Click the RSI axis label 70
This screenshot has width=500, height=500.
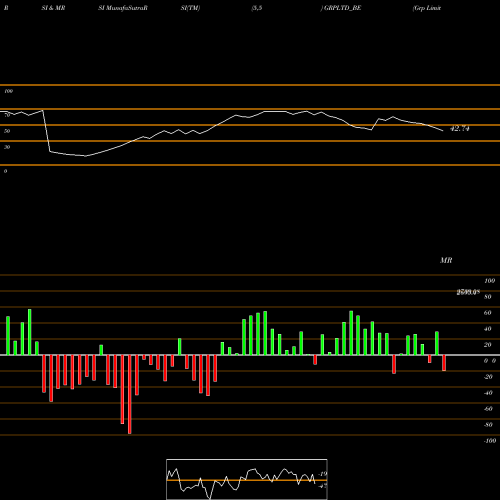pos(7,115)
